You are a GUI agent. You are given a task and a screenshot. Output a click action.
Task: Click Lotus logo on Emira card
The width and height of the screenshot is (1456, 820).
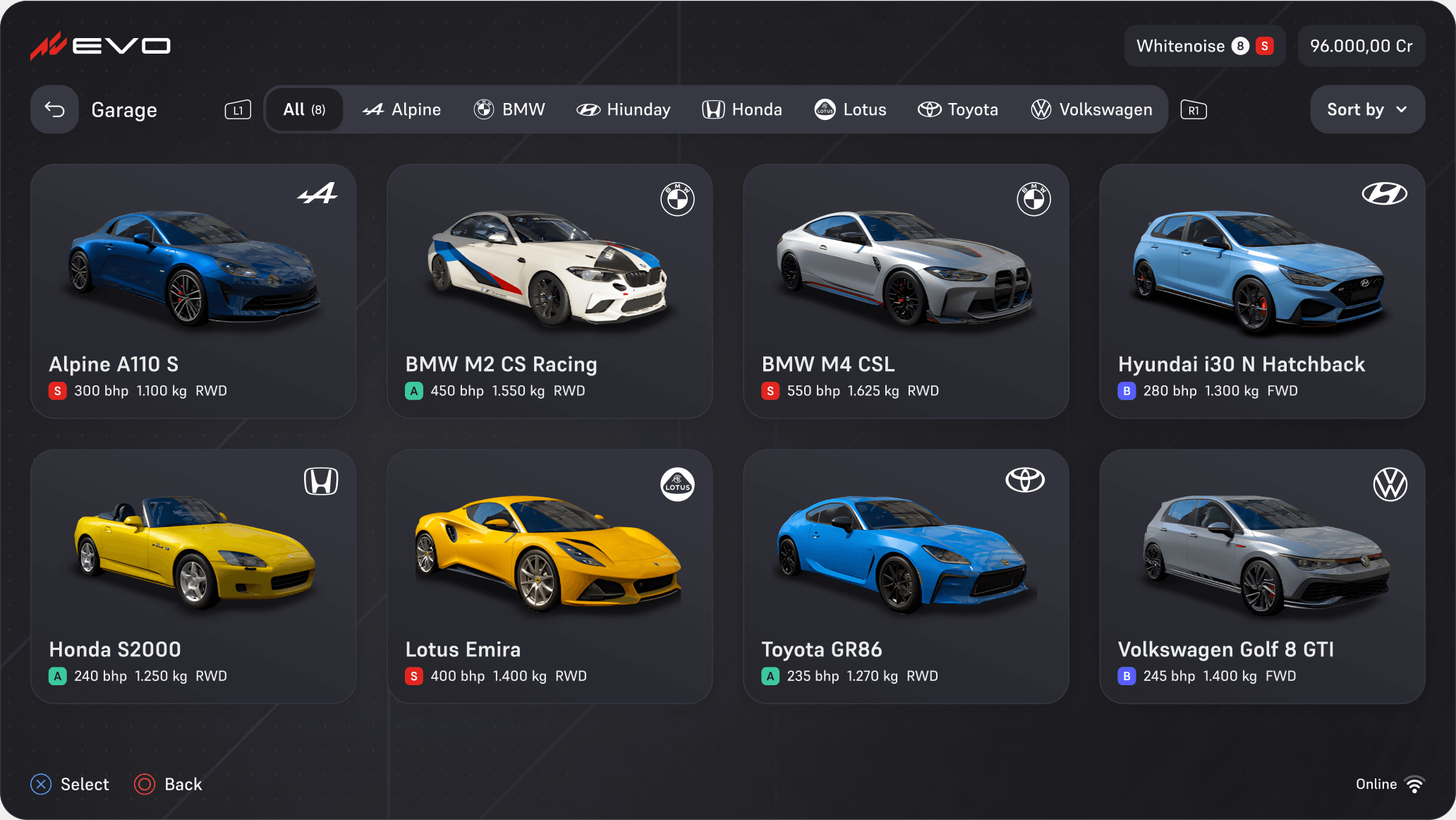click(x=677, y=484)
